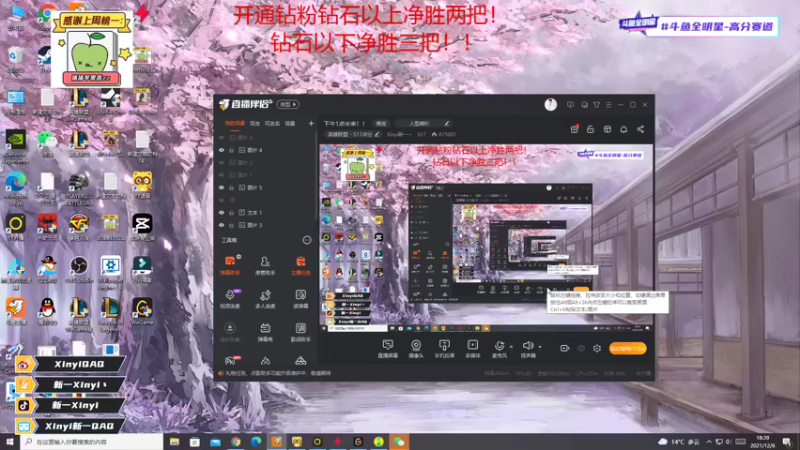Edit the 英雄联盟 category with pencil icon
Viewport: 800px width, 450px height.
point(377,134)
